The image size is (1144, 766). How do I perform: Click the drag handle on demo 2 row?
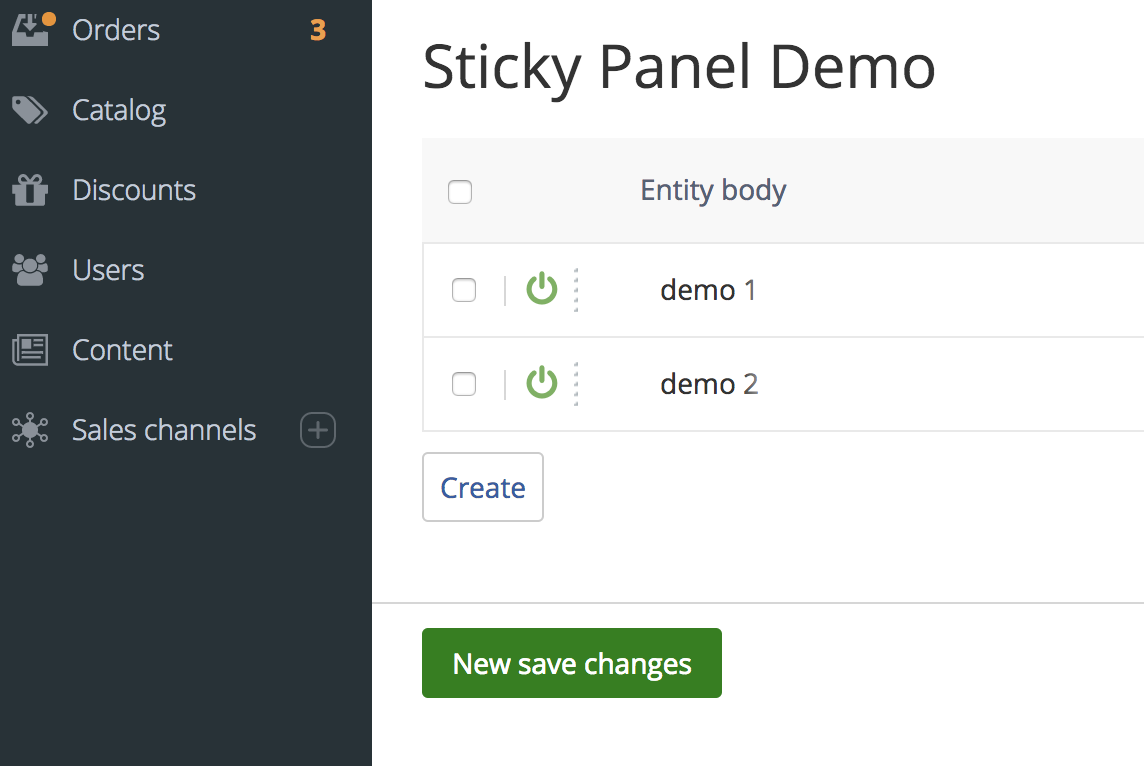pos(576,384)
